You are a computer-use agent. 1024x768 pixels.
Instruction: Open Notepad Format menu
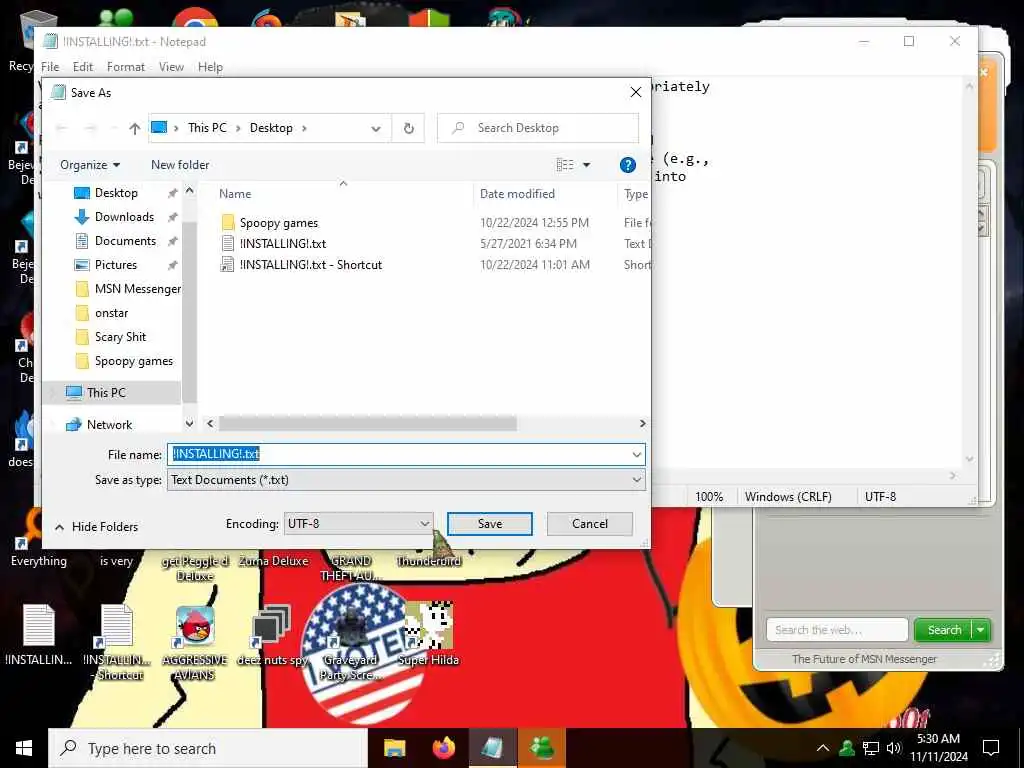tap(125, 67)
